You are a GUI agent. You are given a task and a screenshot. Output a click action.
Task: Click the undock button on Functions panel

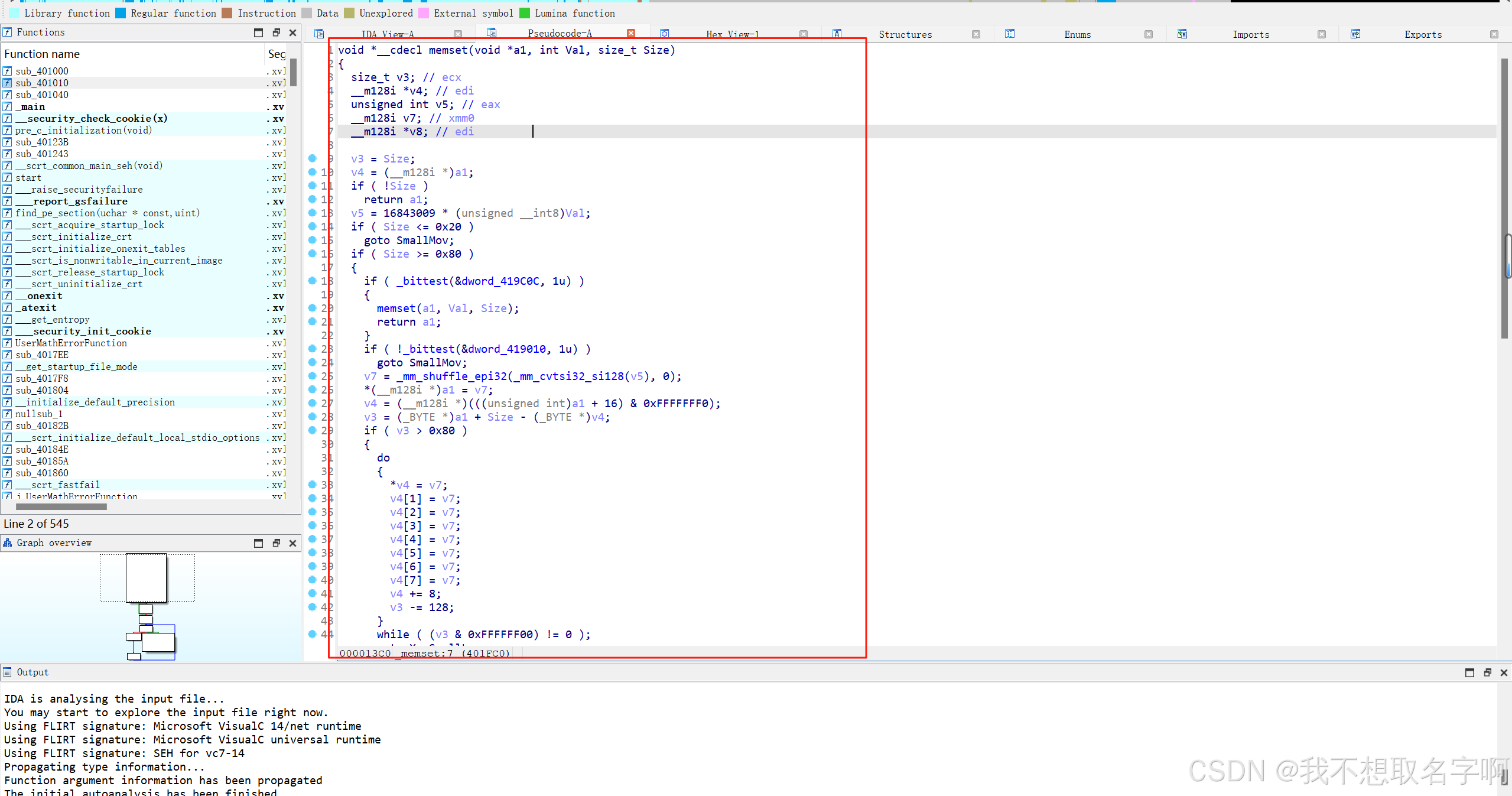(x=277, y=33)
